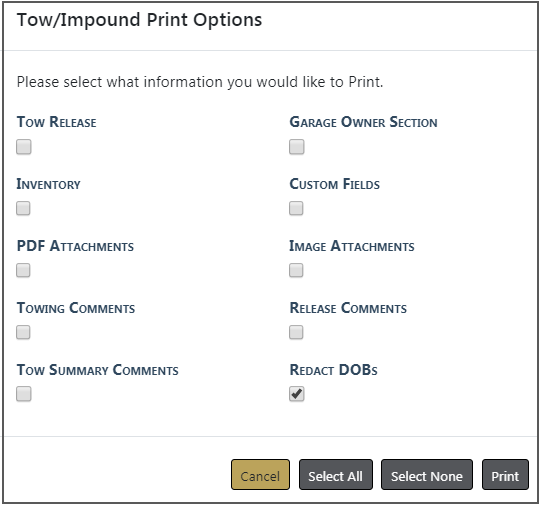Screen dimensions: 539x505
Task: Enable Image Attachments checkbox
Action: pos(296,270)
